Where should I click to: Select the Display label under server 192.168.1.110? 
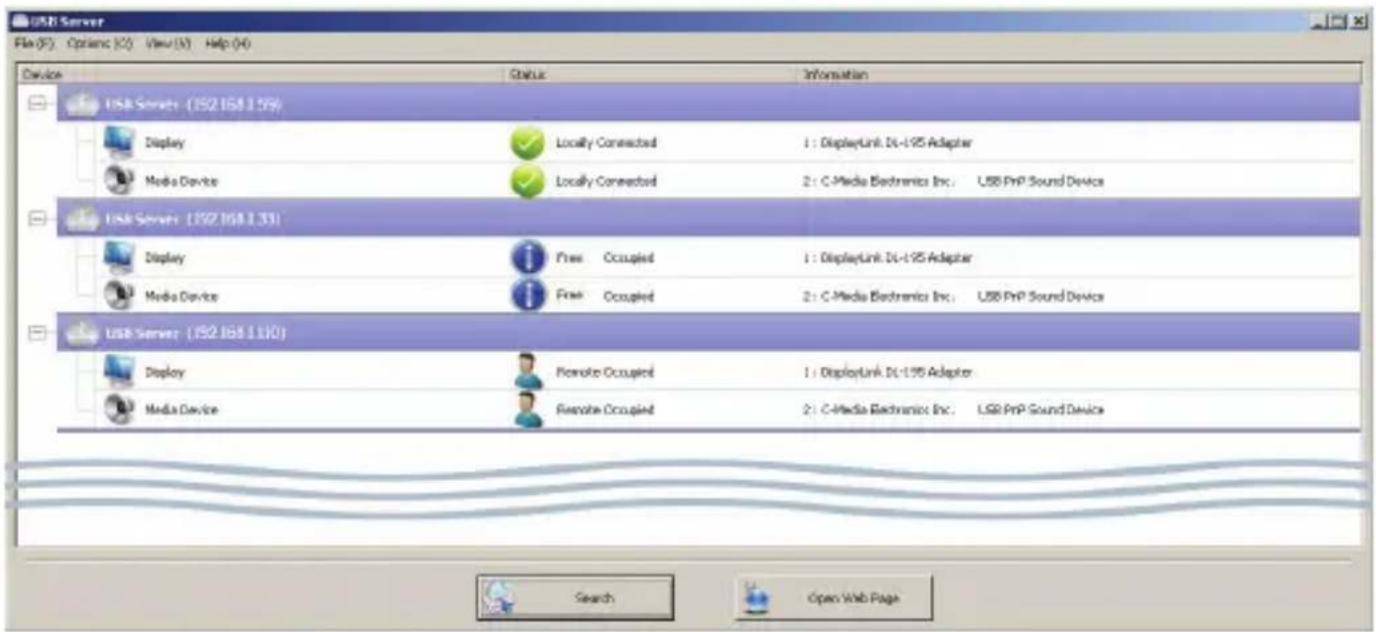click(x=165, y=372)
